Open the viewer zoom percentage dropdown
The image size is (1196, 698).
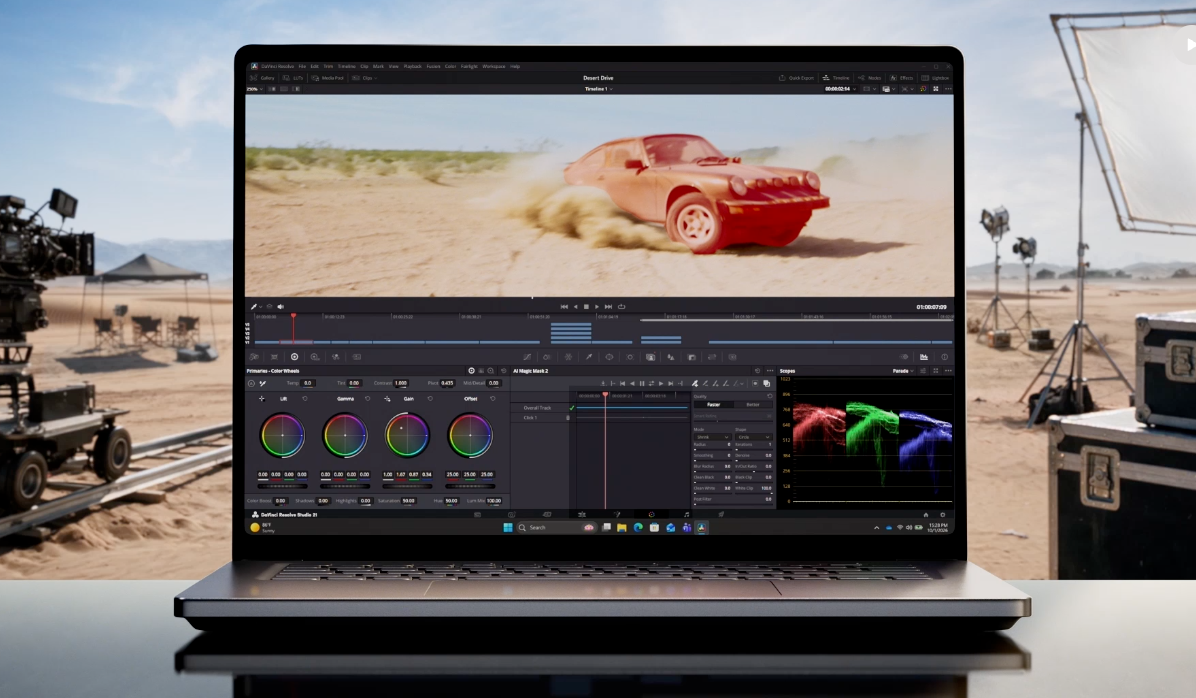(x=254, y=89)
